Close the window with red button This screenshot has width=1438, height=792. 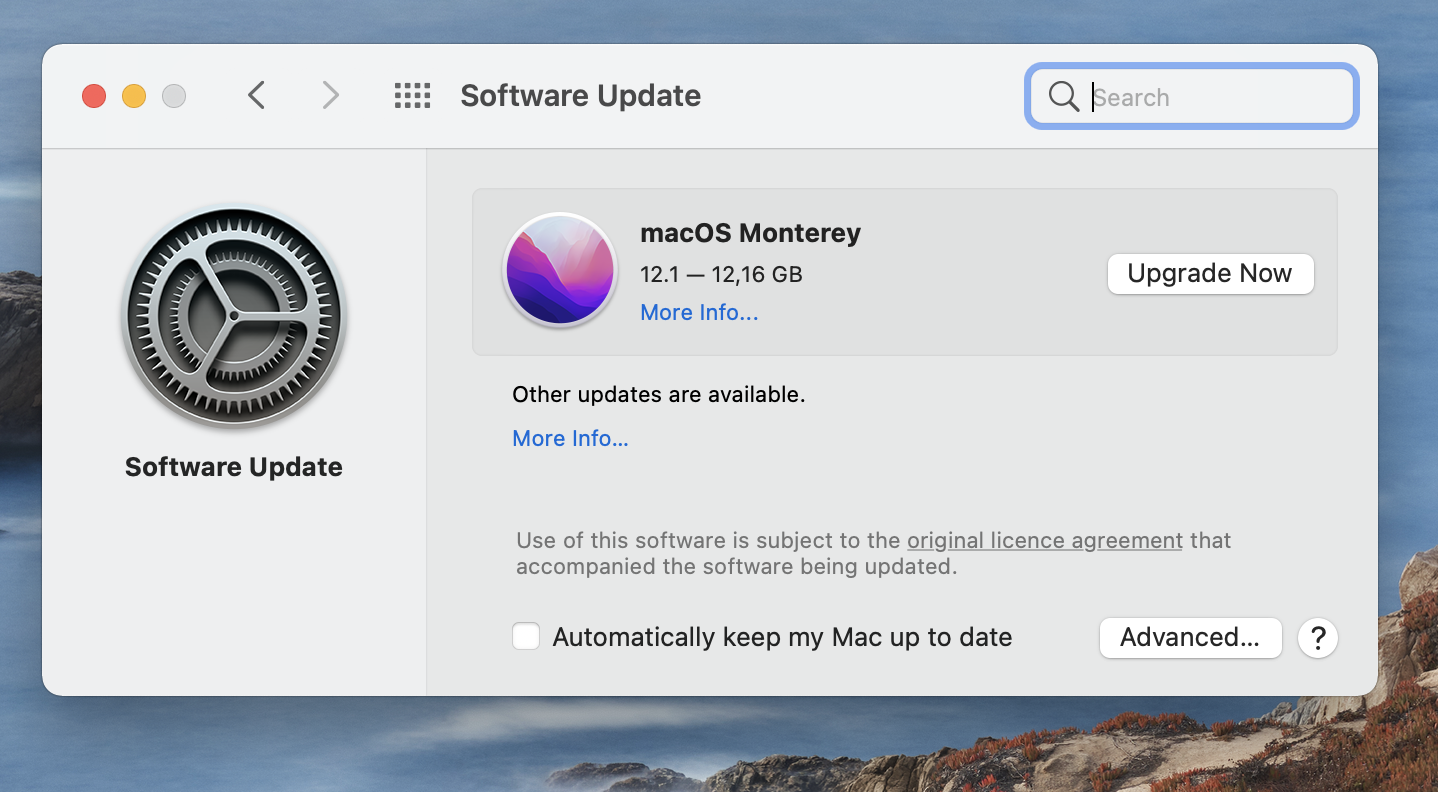tap(94, 96)
